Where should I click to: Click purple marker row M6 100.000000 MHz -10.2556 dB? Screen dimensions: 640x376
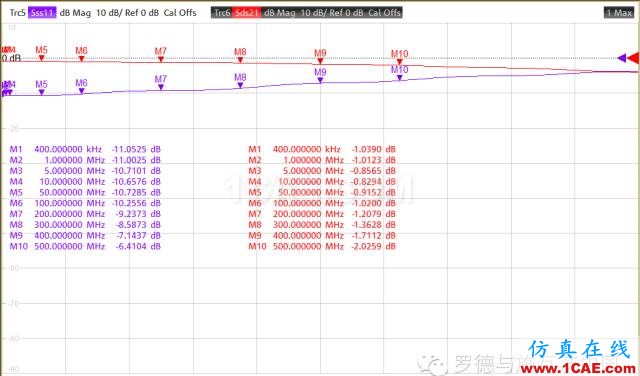point(85,203)
